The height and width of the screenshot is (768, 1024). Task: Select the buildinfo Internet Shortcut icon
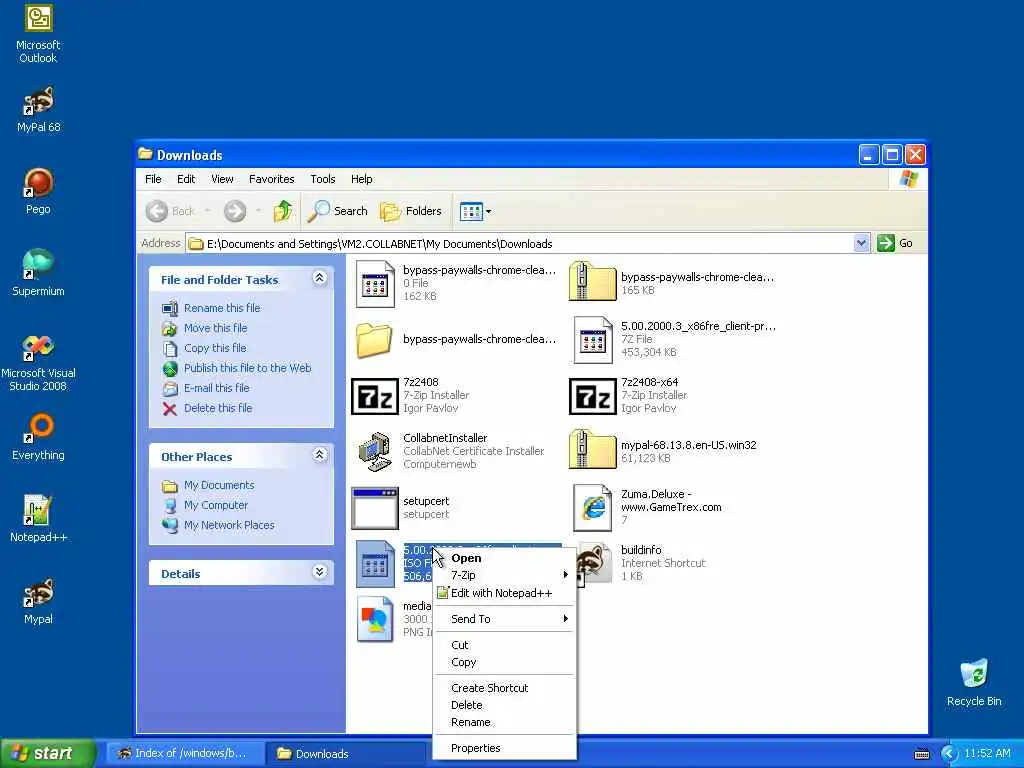click(x=594, y=563)
